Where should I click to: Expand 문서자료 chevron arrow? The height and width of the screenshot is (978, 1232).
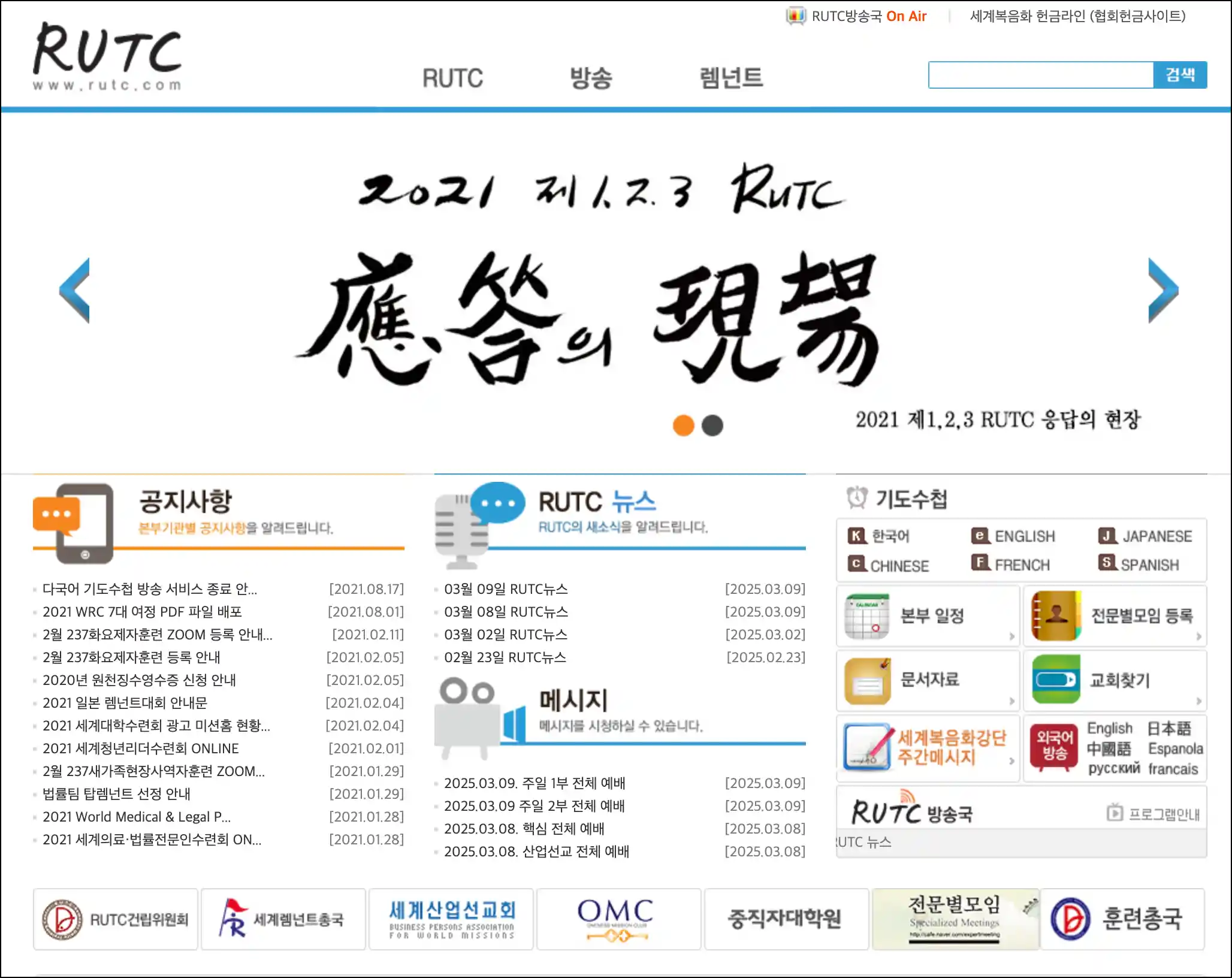tap(1011, 701)
